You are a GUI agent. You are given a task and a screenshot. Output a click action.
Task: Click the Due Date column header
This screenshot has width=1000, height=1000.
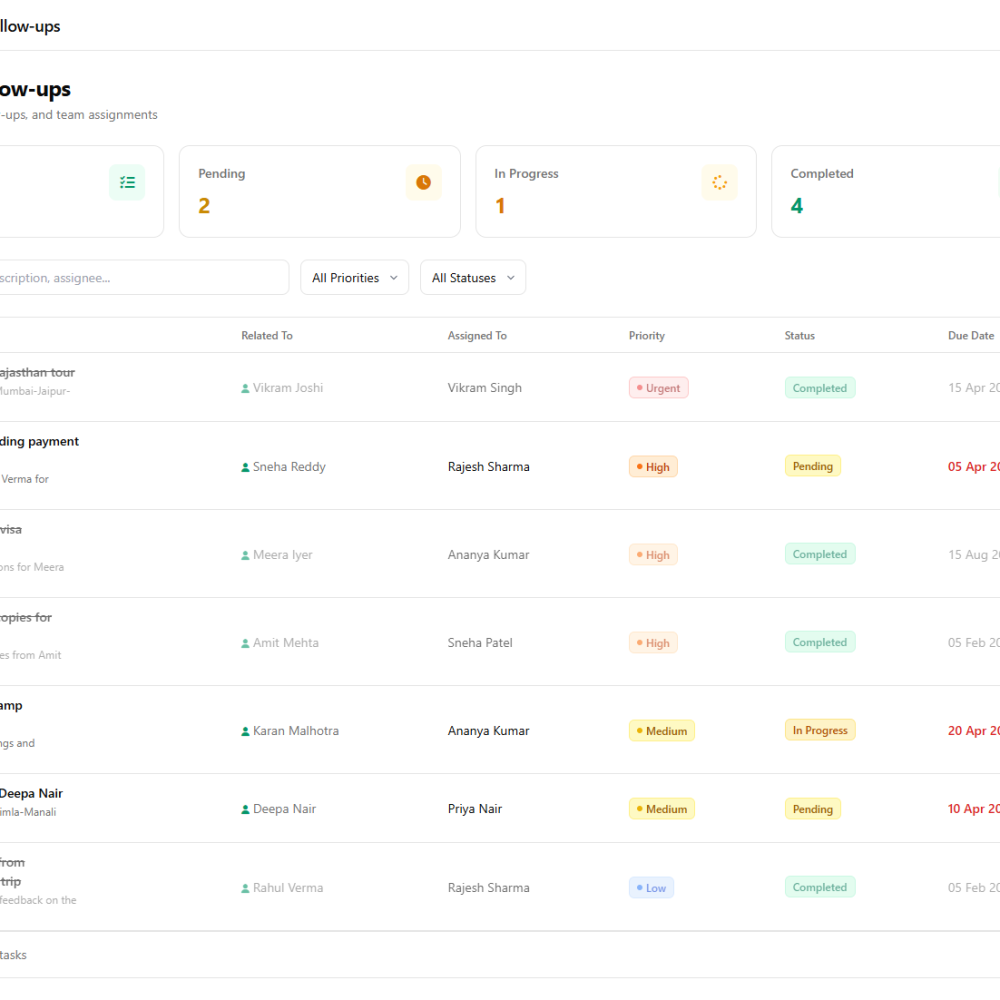tap(971, 335)
